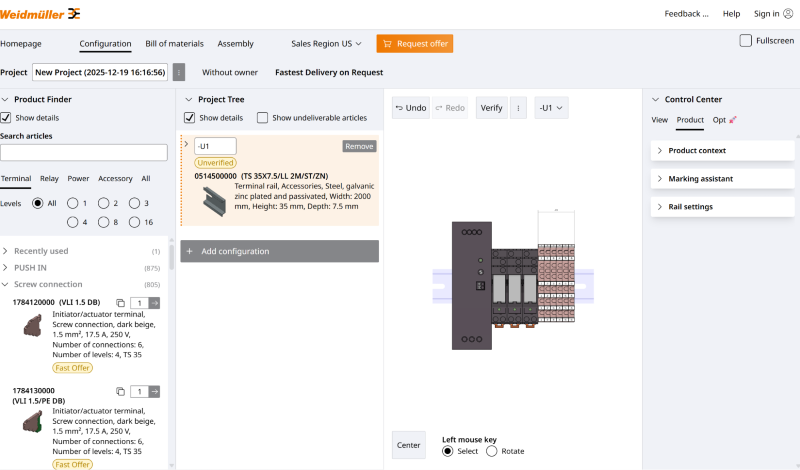800x470 pixels.
Task: Open the Assembly tab
Action: tap(235, 44)
